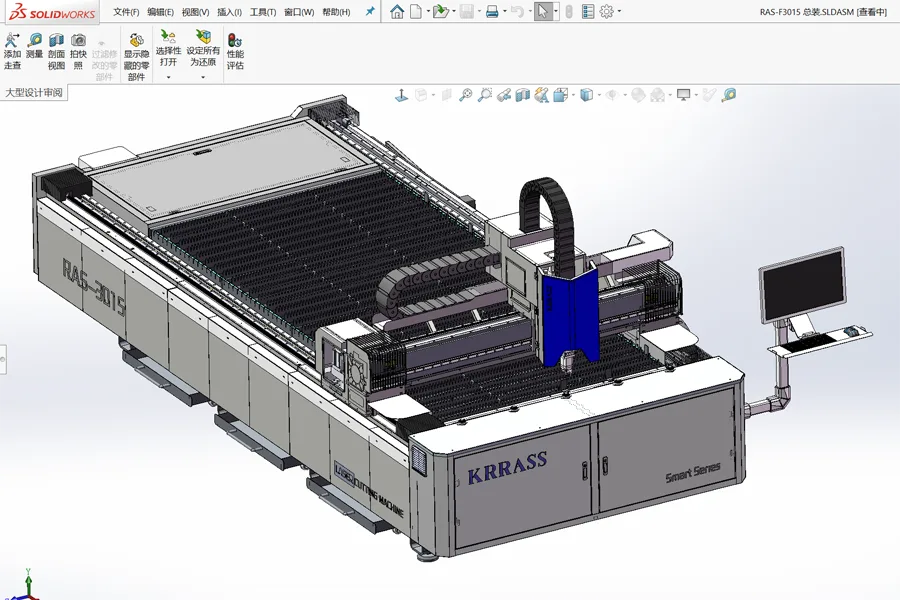Take a Snapshot (拍快照) with camera icon

tap(78, 52)
